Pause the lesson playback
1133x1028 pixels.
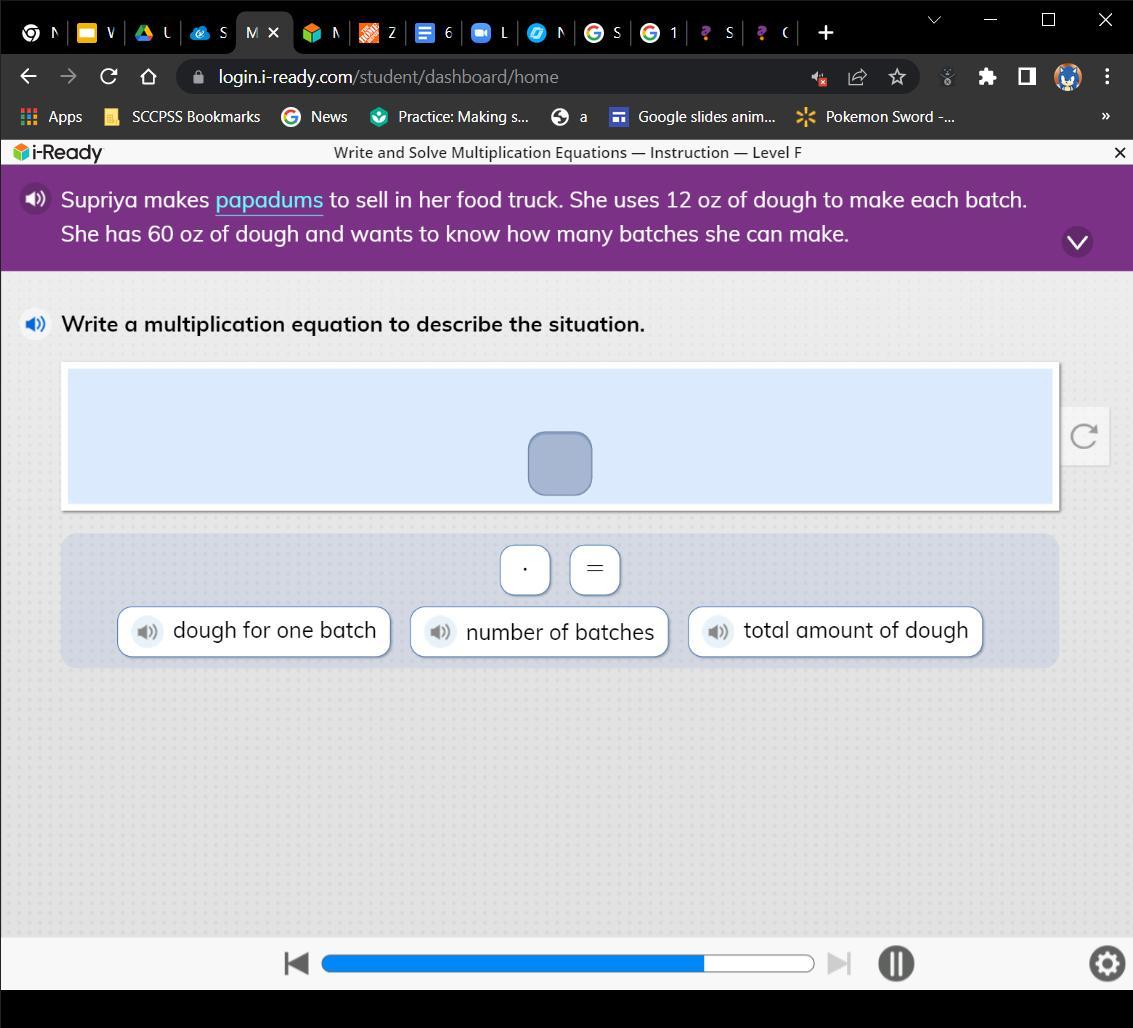(x=895, y=963)
